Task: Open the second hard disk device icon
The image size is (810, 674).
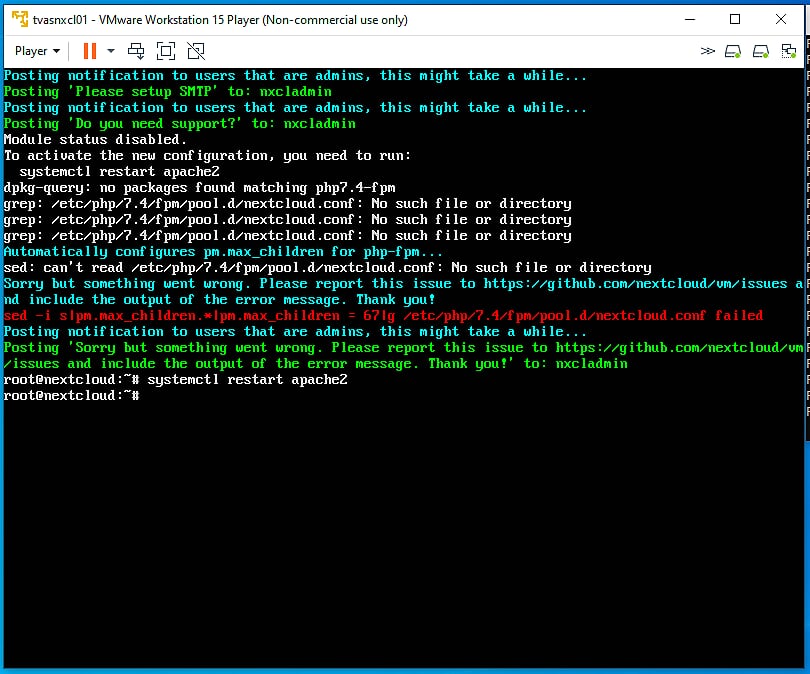Action: (760, 51)
